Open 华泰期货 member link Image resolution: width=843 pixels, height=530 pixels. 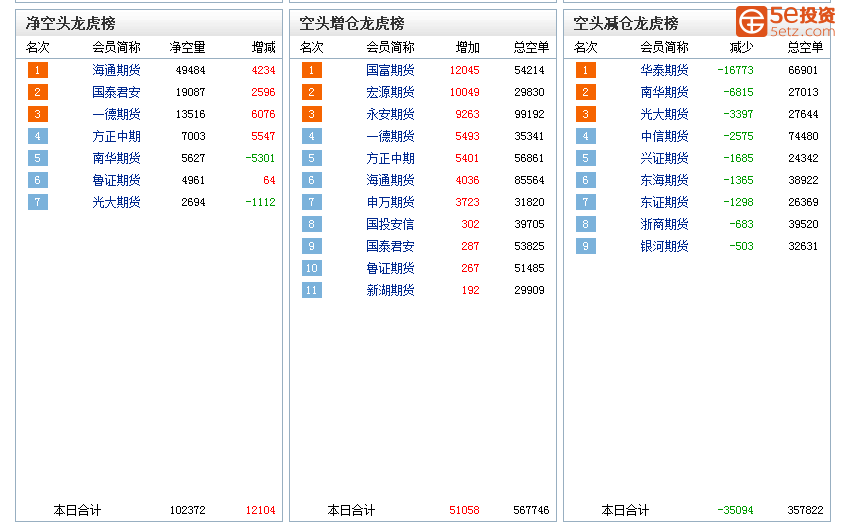664,70
